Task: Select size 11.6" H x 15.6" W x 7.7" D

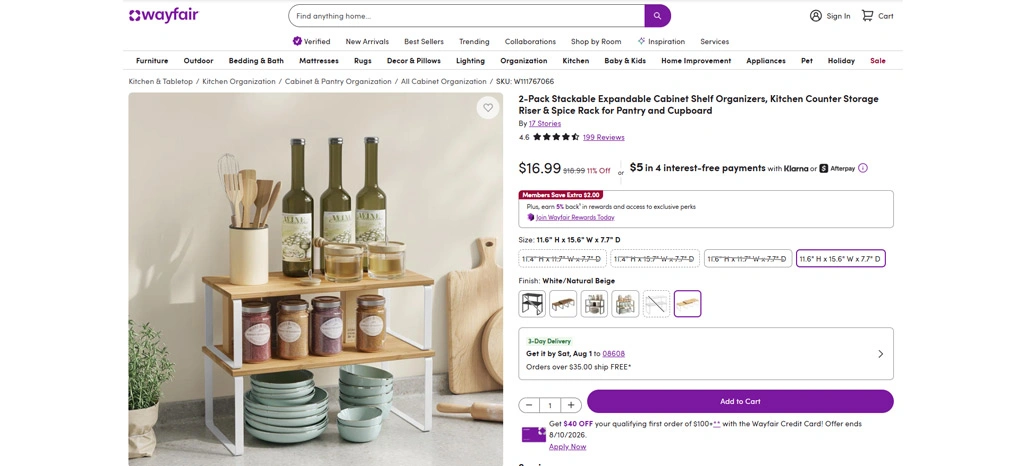Action: tap(840, 259)
